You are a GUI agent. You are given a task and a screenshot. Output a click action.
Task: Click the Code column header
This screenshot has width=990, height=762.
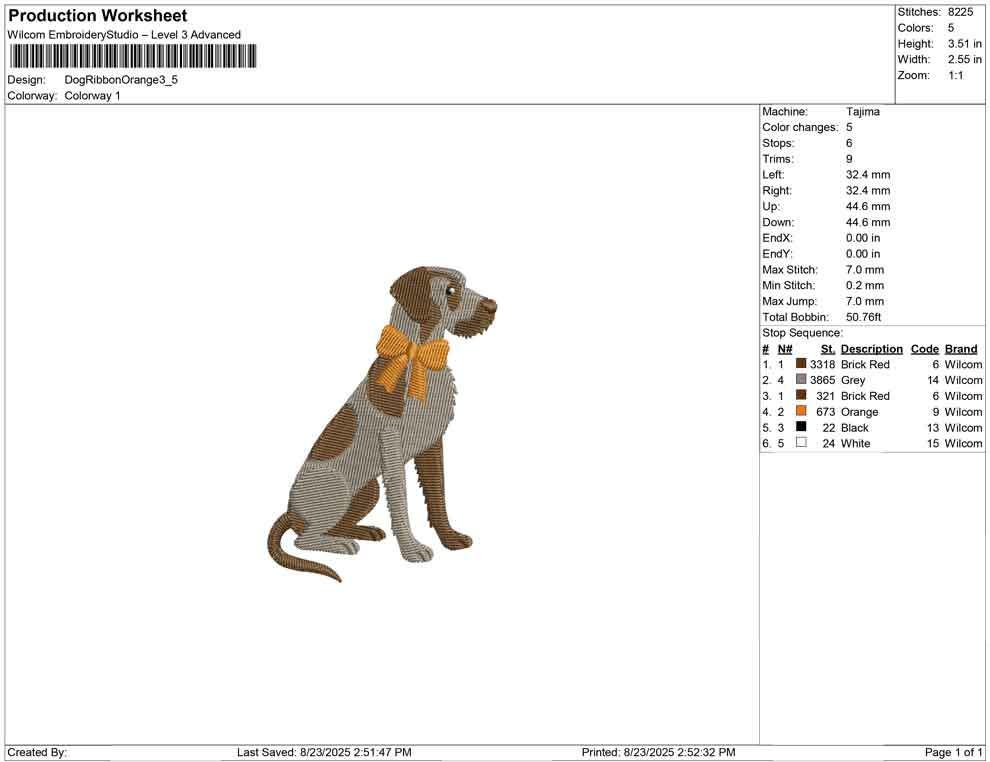point(924,348)
